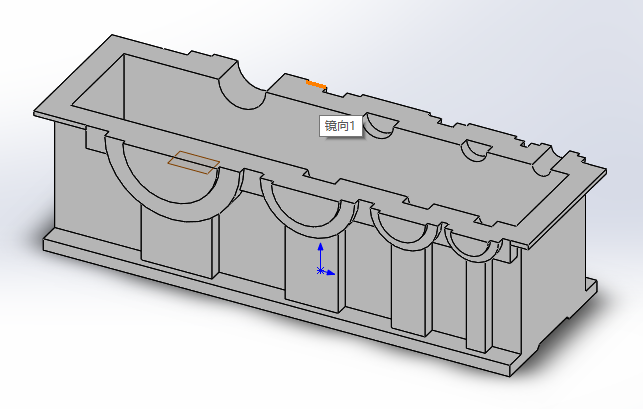Select the orange sketch rectangle on inner wall
The image size is (643, 409).
tap(193, 162)
